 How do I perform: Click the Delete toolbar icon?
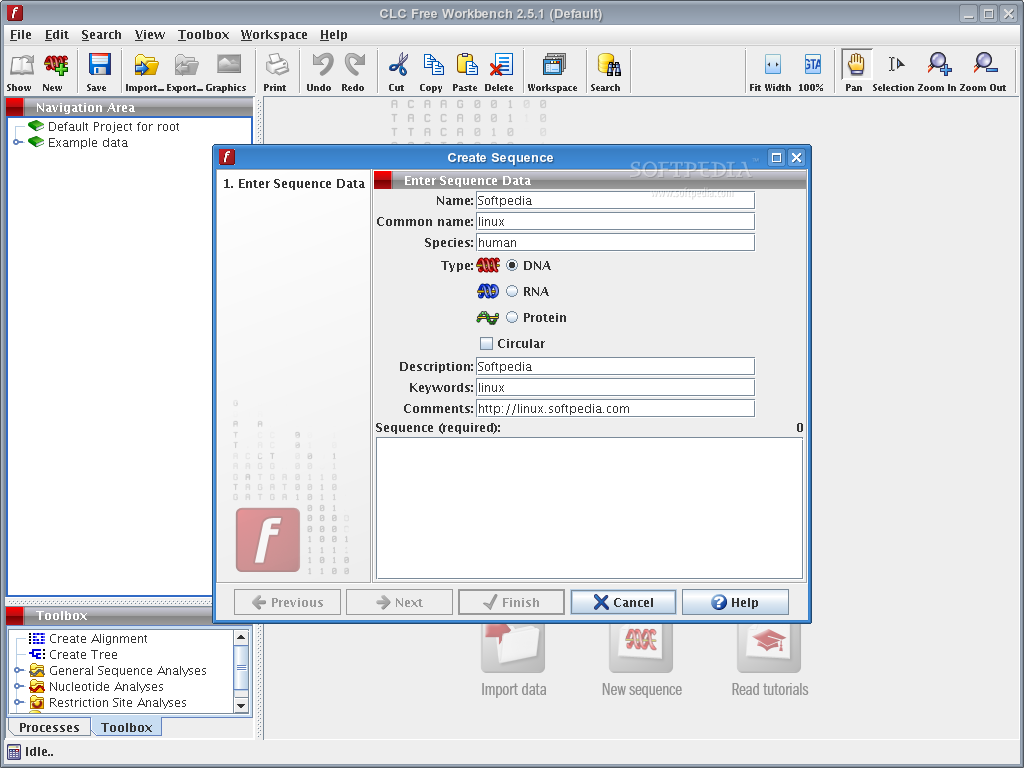501,66
